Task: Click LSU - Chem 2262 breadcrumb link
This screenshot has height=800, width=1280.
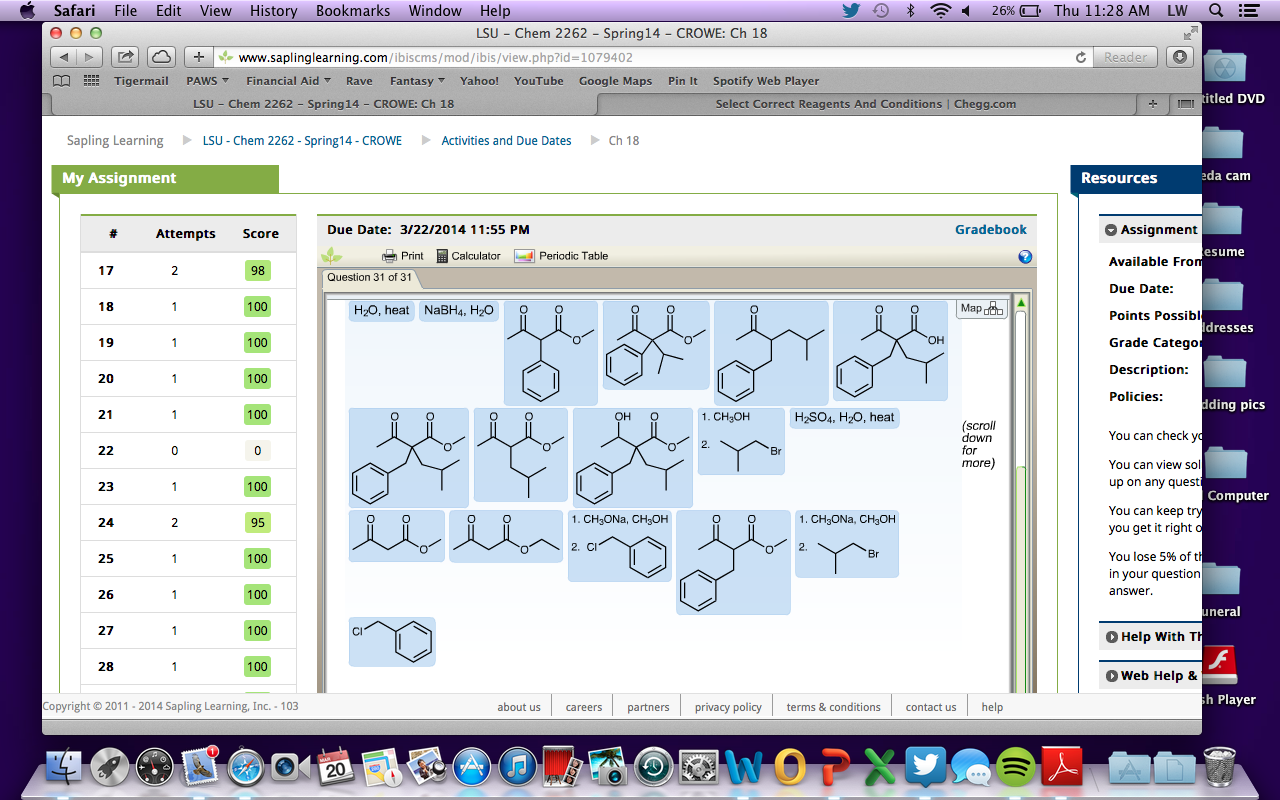Action: pos(302,141)
